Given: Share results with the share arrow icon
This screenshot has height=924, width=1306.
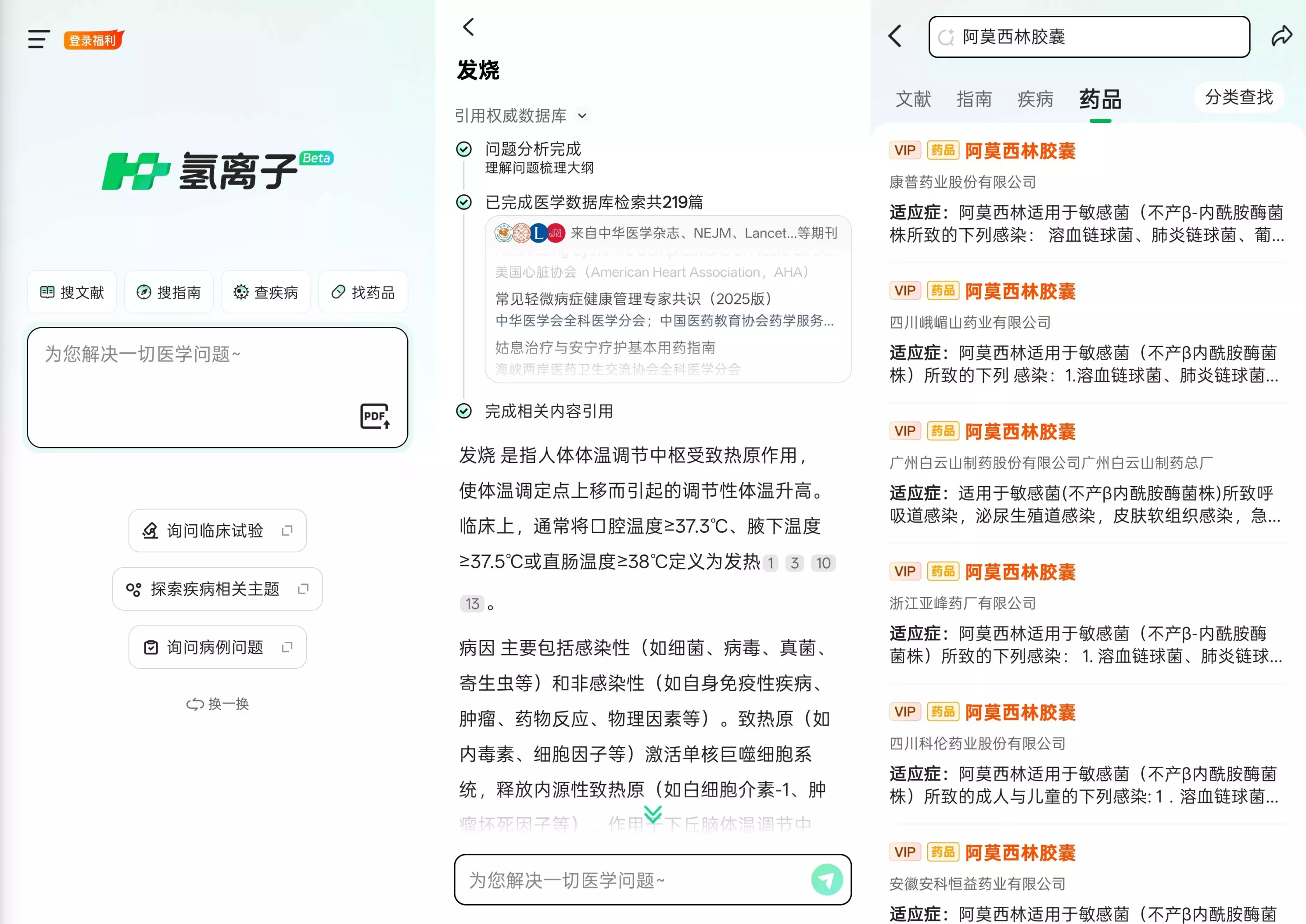Looking at the screenshot, I should coord(1281,36).
